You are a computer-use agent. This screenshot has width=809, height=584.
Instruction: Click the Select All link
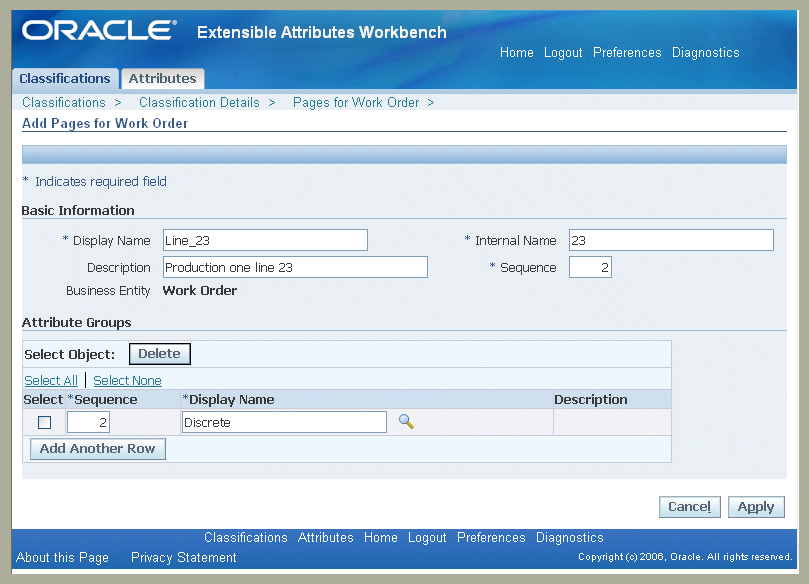51,380
